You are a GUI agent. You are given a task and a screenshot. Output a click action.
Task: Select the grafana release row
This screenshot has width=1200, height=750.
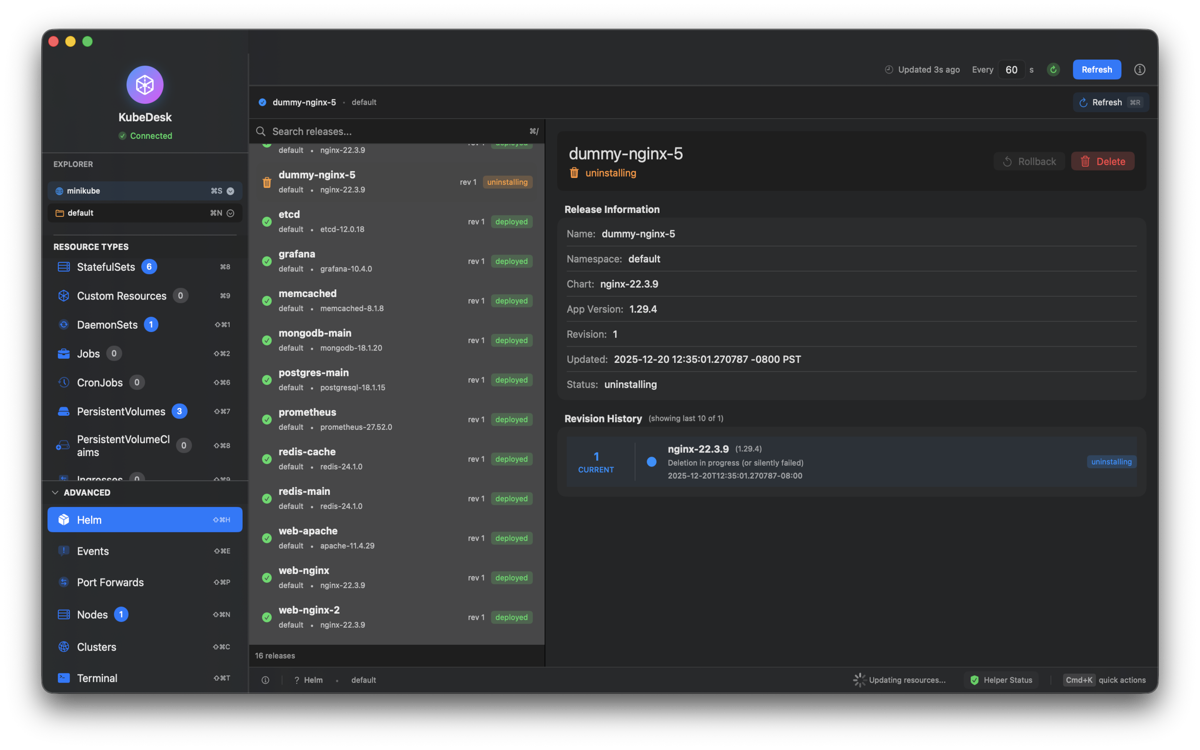(395, 261)
